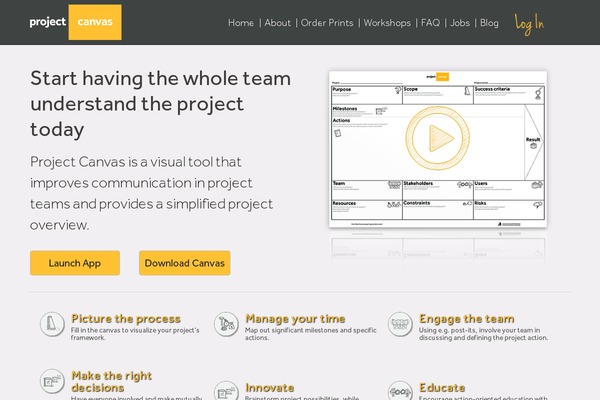Click text 'Fill in the canvas to visualize'
The width and height of the screenshot is (600, 400).
[x=135, y=334]
